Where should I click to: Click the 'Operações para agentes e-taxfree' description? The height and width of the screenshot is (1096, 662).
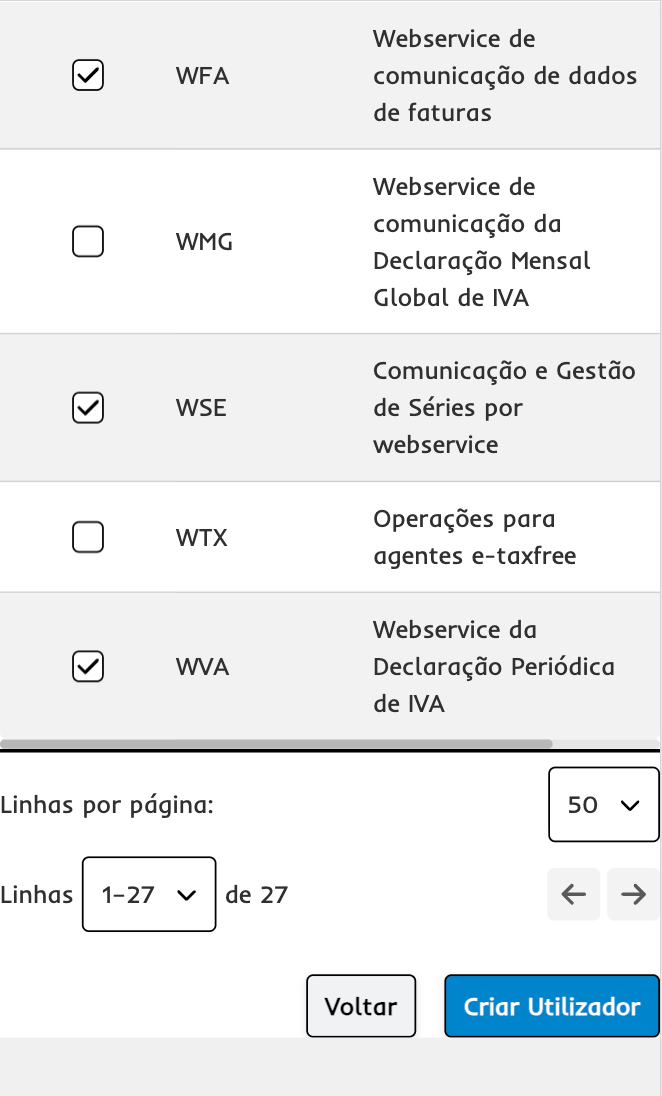(474, 538)
